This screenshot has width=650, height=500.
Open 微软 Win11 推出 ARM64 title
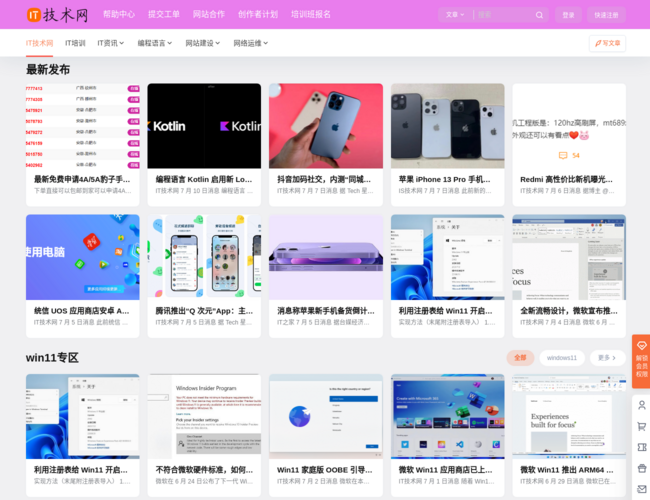(567, 470)
